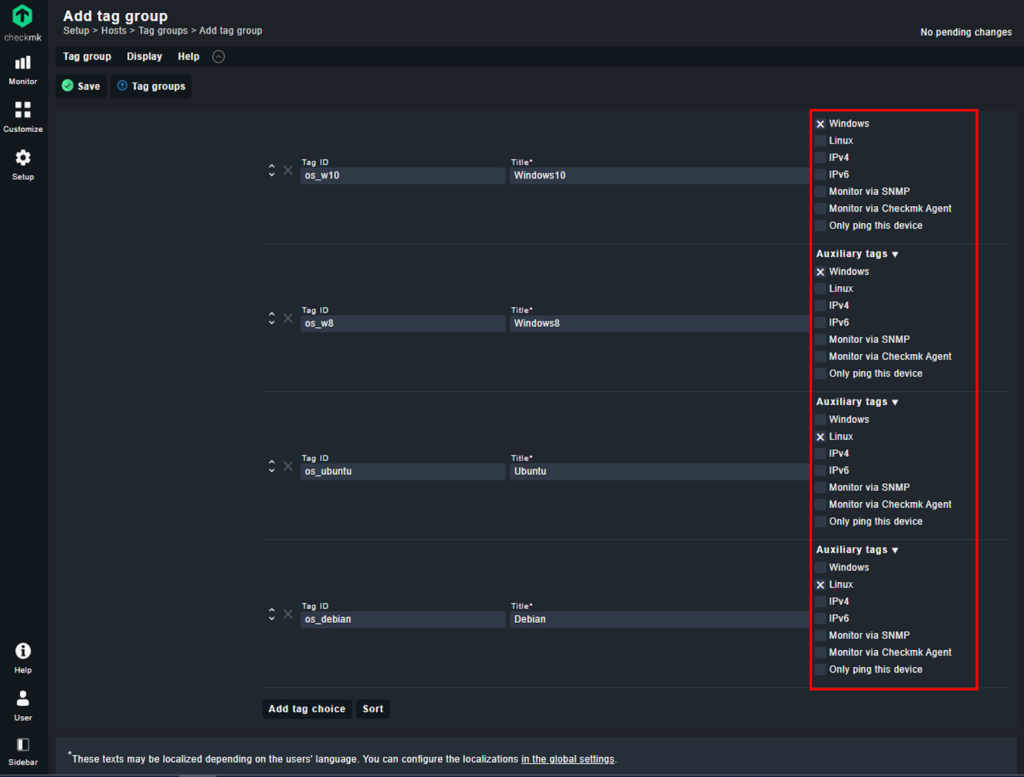This screenshot has width=1024, height=777.
Task: Open the User menu in sidebar
Action: 23,705
